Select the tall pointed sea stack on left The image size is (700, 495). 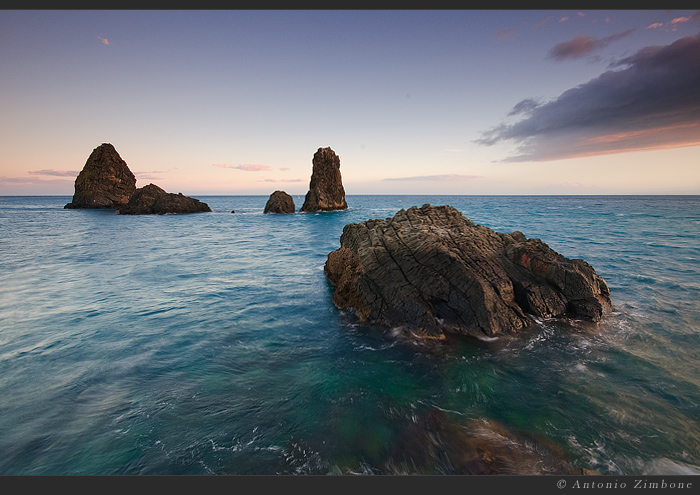coord(103,178)
